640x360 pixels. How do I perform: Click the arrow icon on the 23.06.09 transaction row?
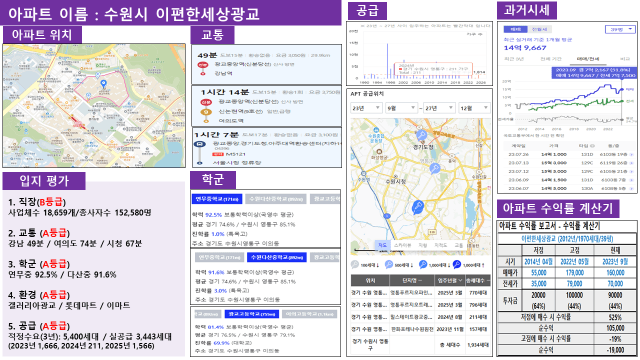631,180
